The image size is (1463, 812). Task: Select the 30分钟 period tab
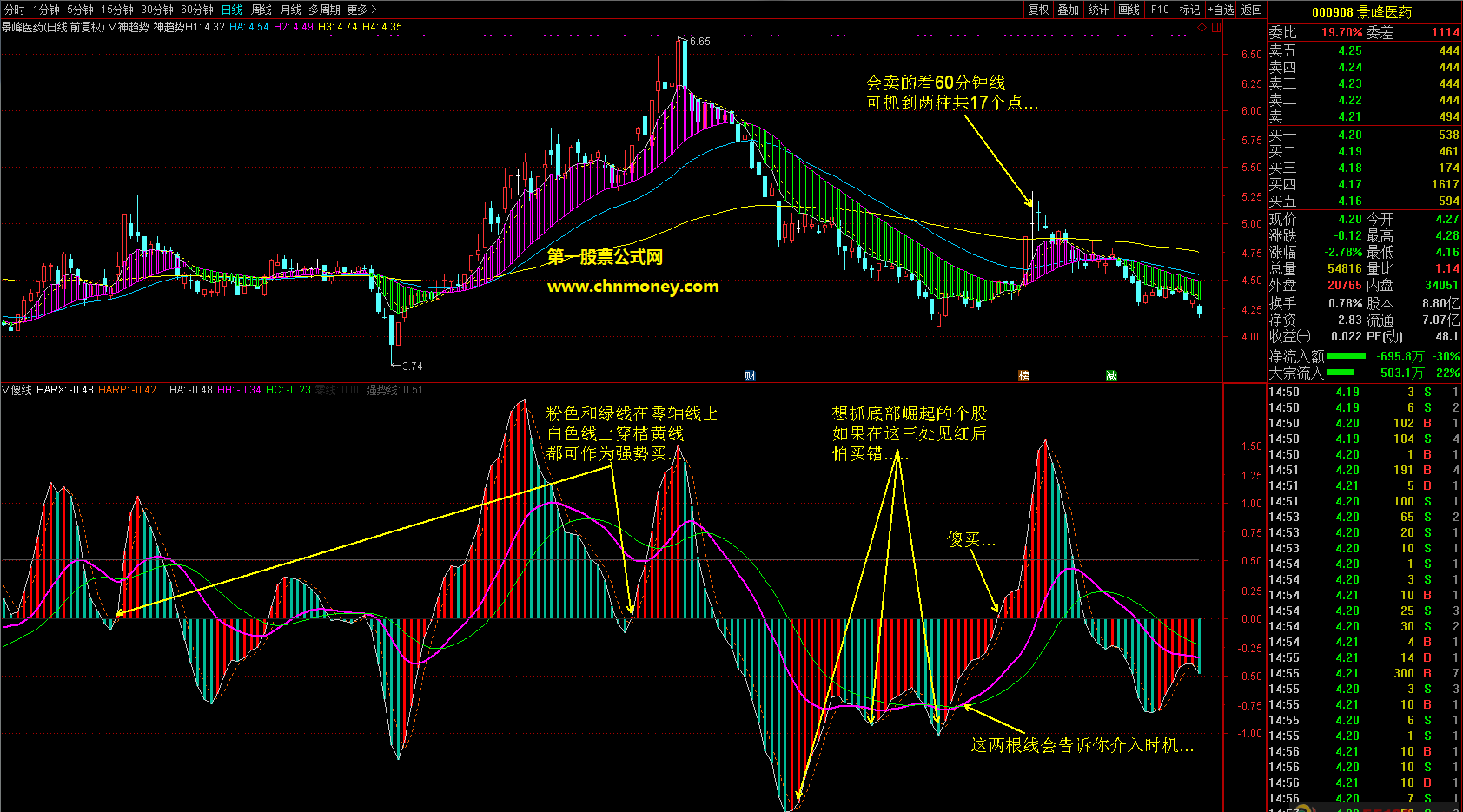(x=157, y=10)
